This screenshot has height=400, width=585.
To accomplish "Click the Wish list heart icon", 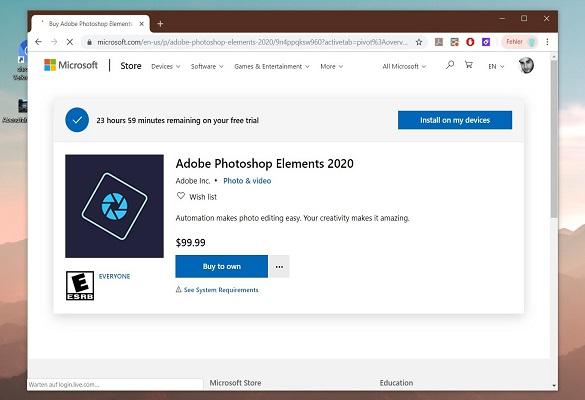I will pyautogui.click(x=181, y=196).
